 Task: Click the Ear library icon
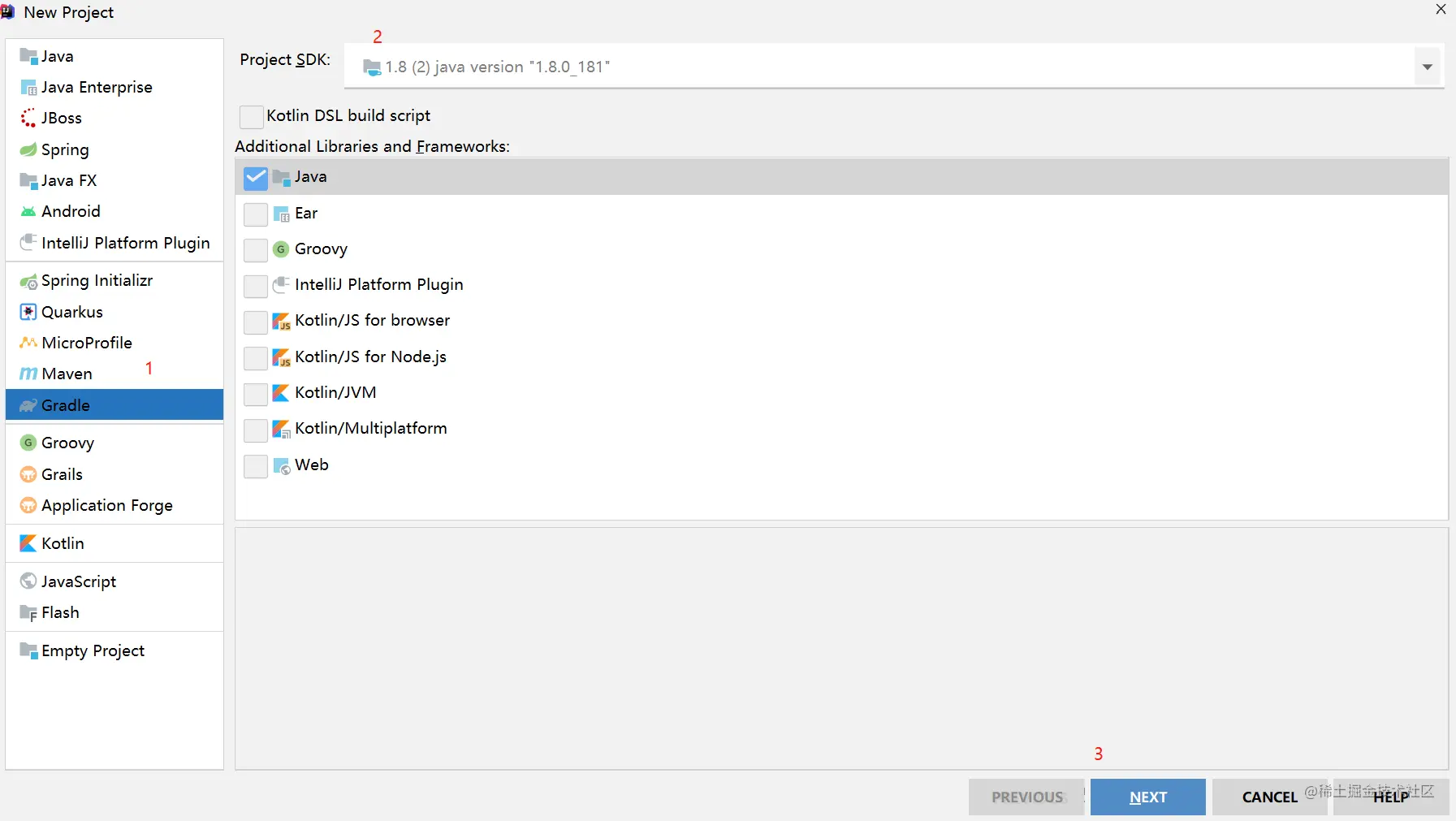coord(282,214)
